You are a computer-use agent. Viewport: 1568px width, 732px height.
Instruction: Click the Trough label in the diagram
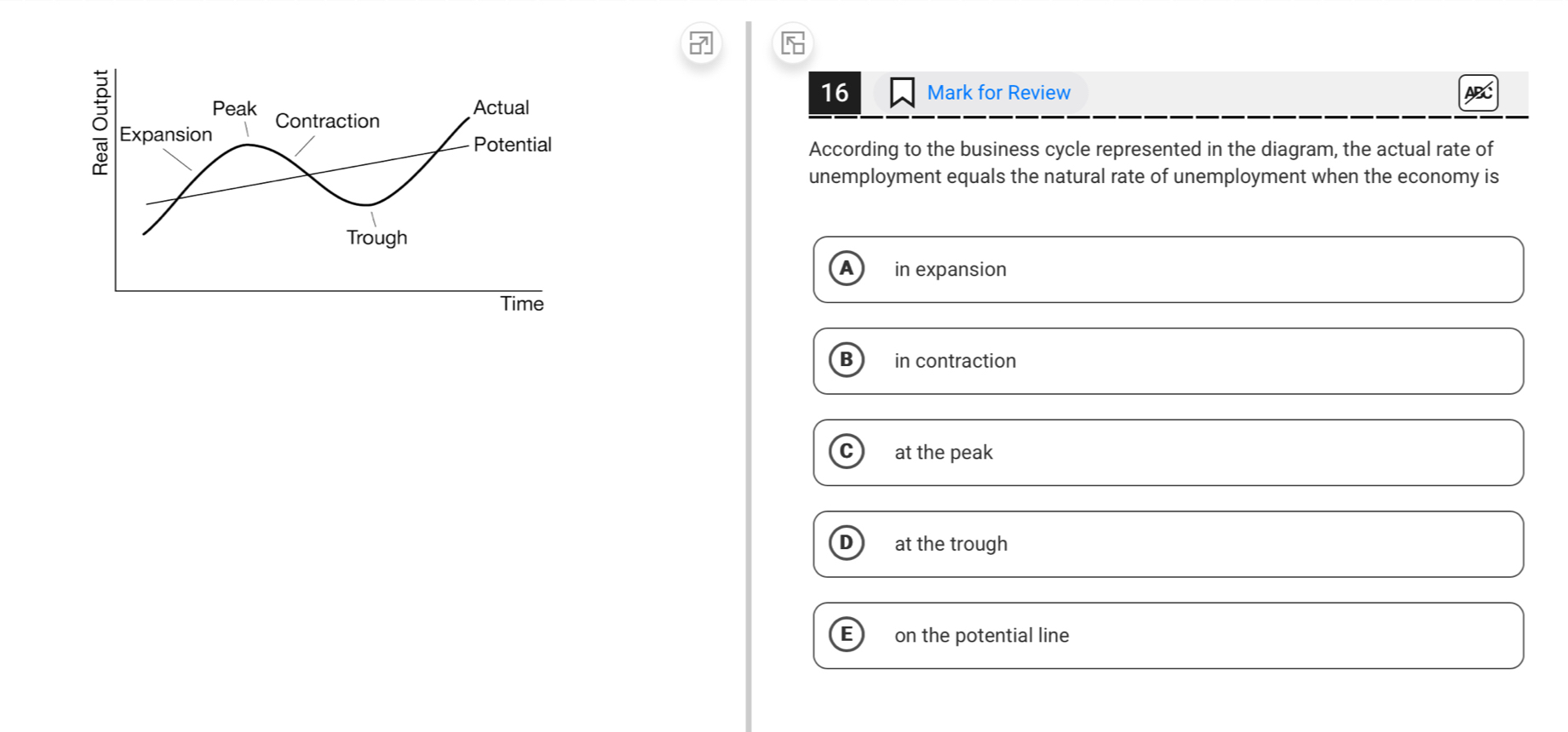point(376,237)
